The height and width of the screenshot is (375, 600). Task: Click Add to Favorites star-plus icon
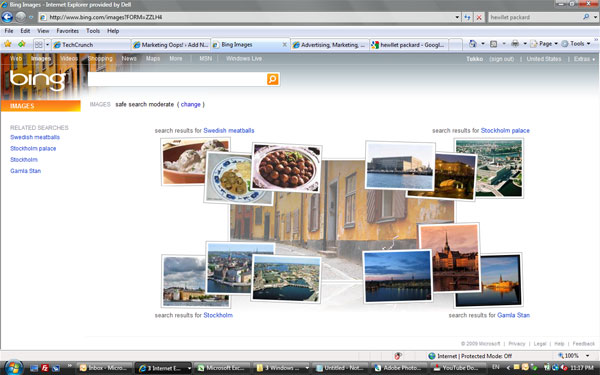point(22,44)
